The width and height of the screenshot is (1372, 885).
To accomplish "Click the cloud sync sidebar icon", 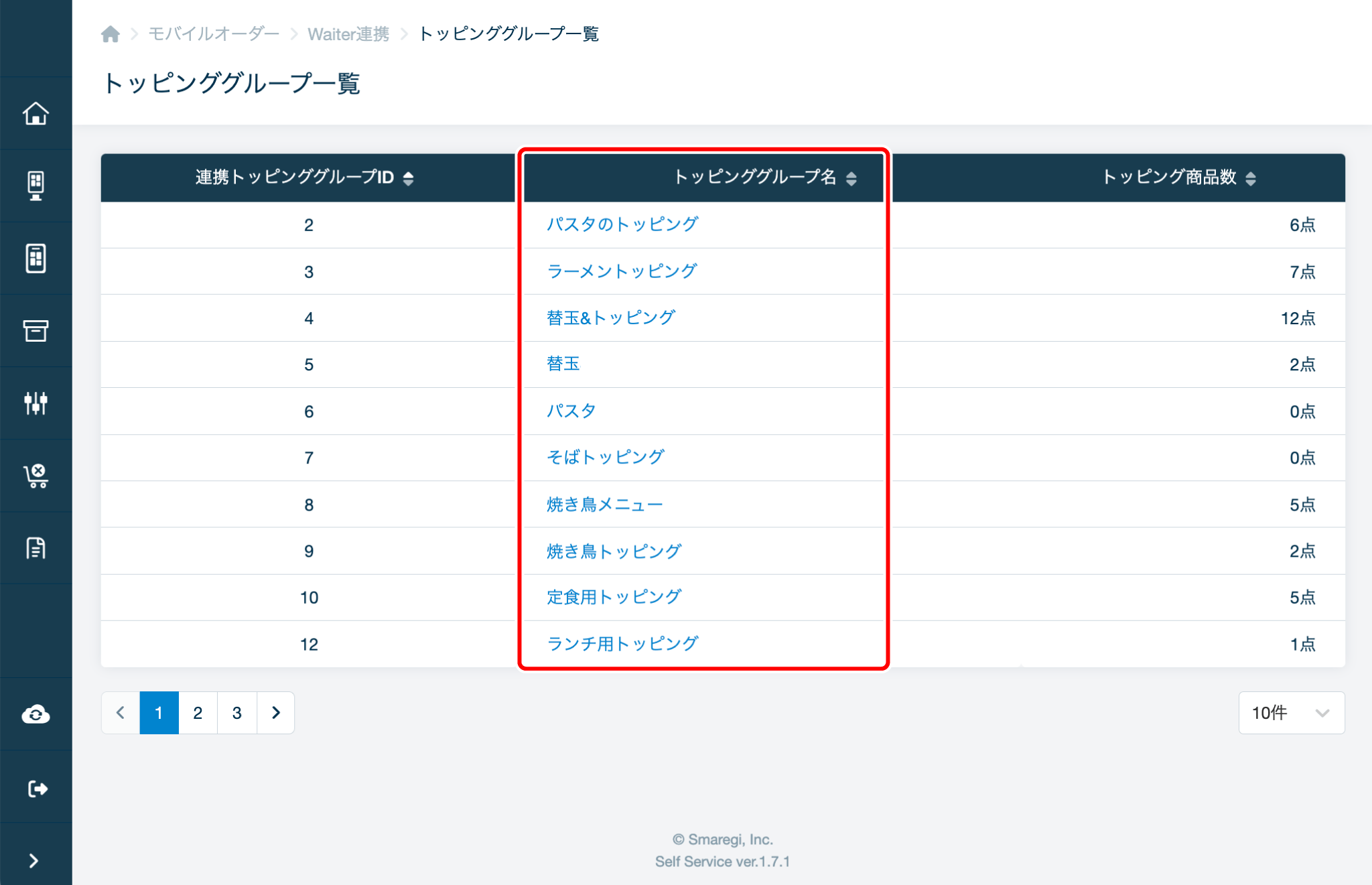I will 36,714.
